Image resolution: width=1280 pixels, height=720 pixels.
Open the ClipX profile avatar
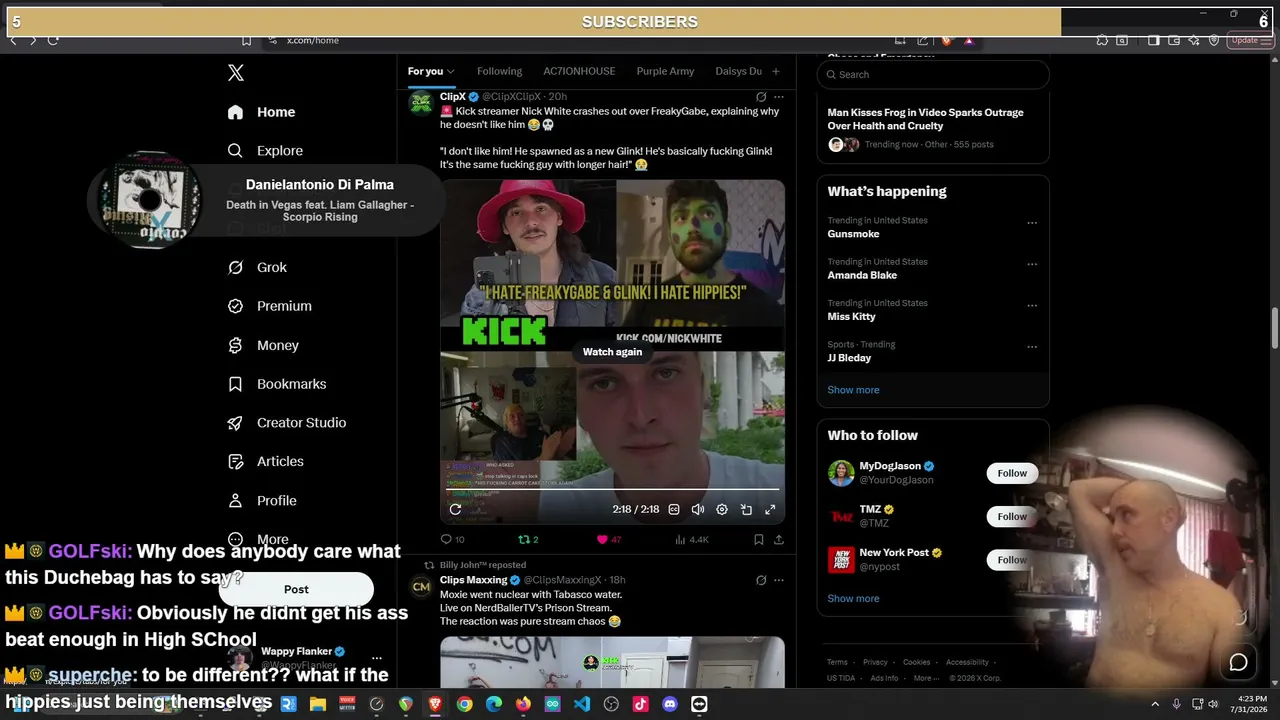pos(421,103)
